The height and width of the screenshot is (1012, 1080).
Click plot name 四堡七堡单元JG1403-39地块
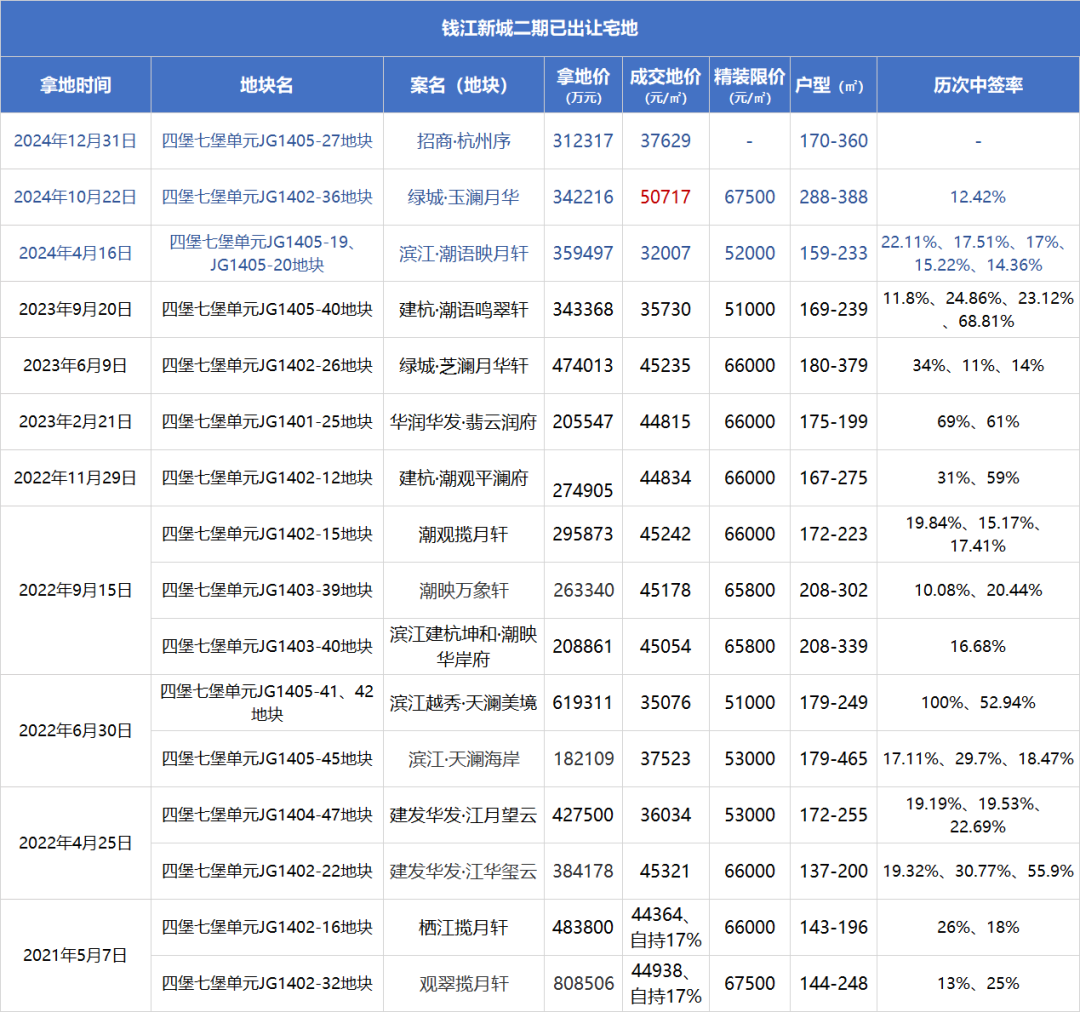267,590
